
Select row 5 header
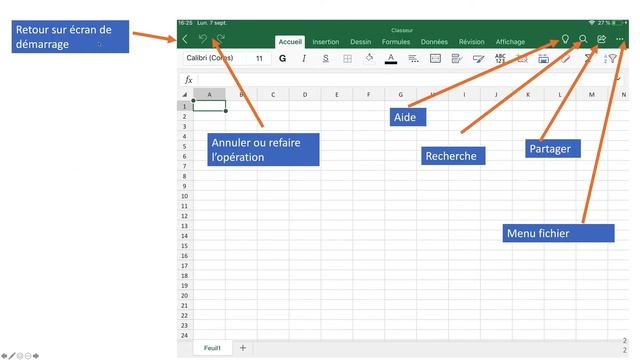tap(184, 146)
